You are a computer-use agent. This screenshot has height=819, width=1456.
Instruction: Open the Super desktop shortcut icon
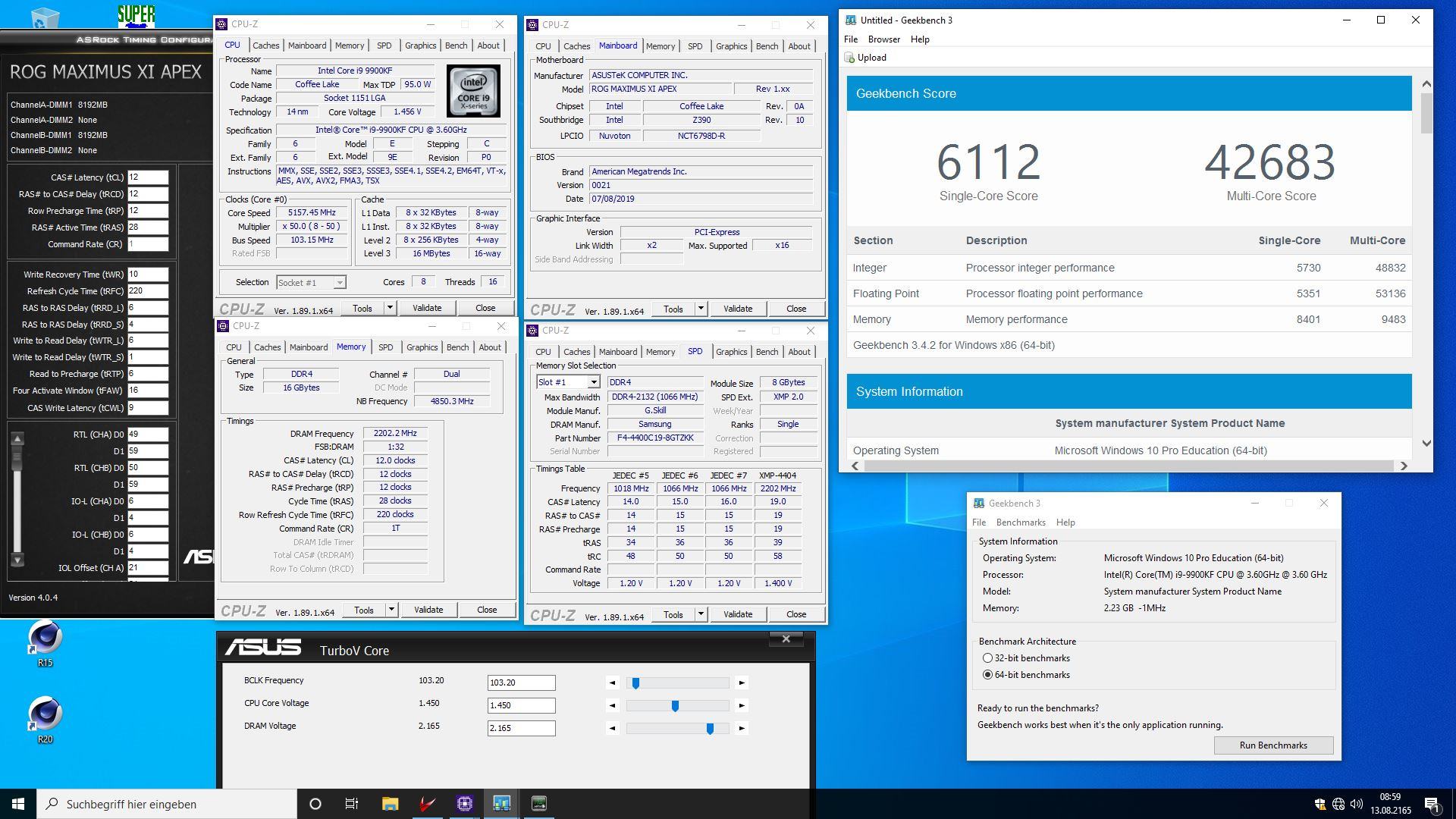point(136,15)
